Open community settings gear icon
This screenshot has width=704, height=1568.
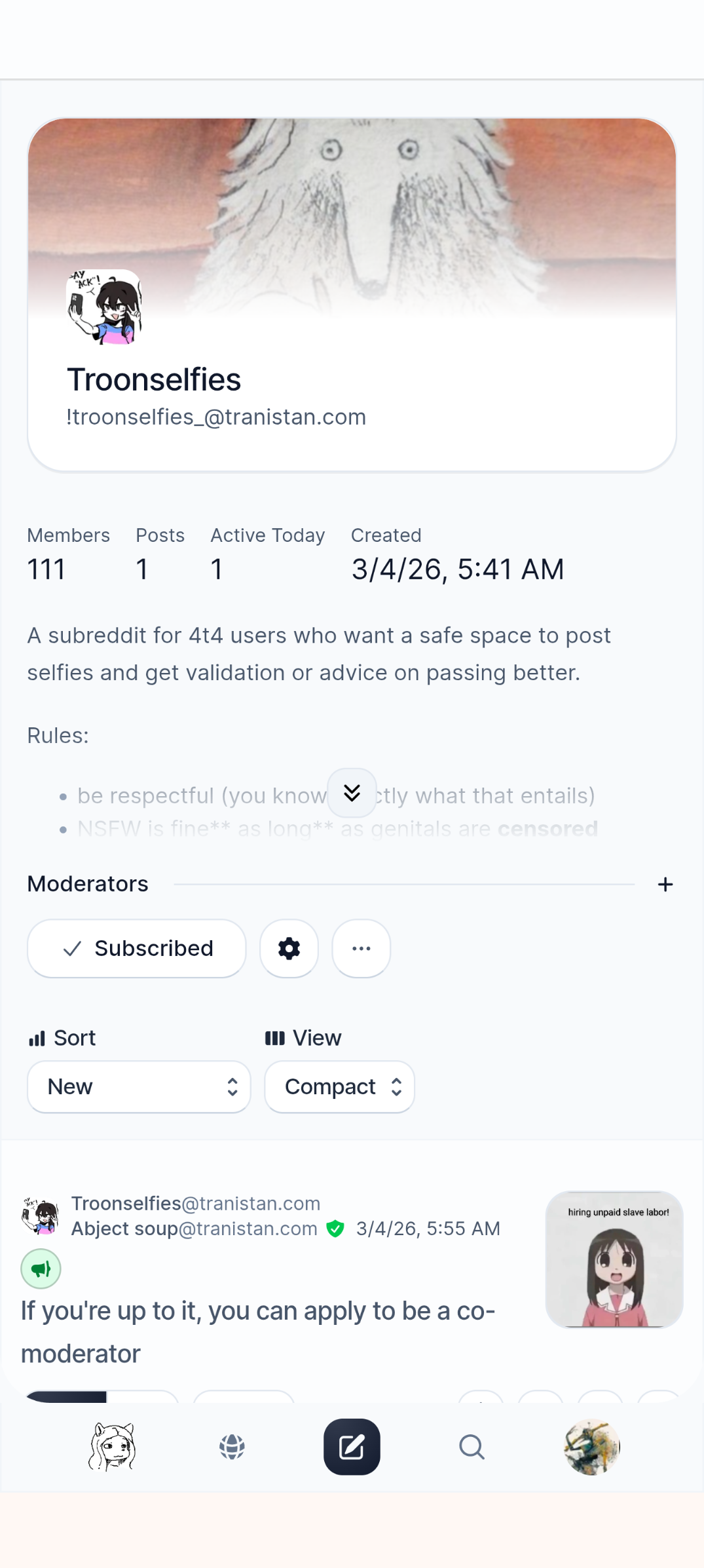289,948
